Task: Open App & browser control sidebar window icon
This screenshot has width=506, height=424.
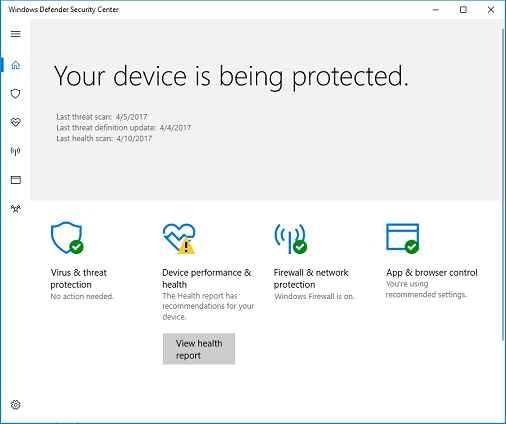Action: [x=16, y=180]
